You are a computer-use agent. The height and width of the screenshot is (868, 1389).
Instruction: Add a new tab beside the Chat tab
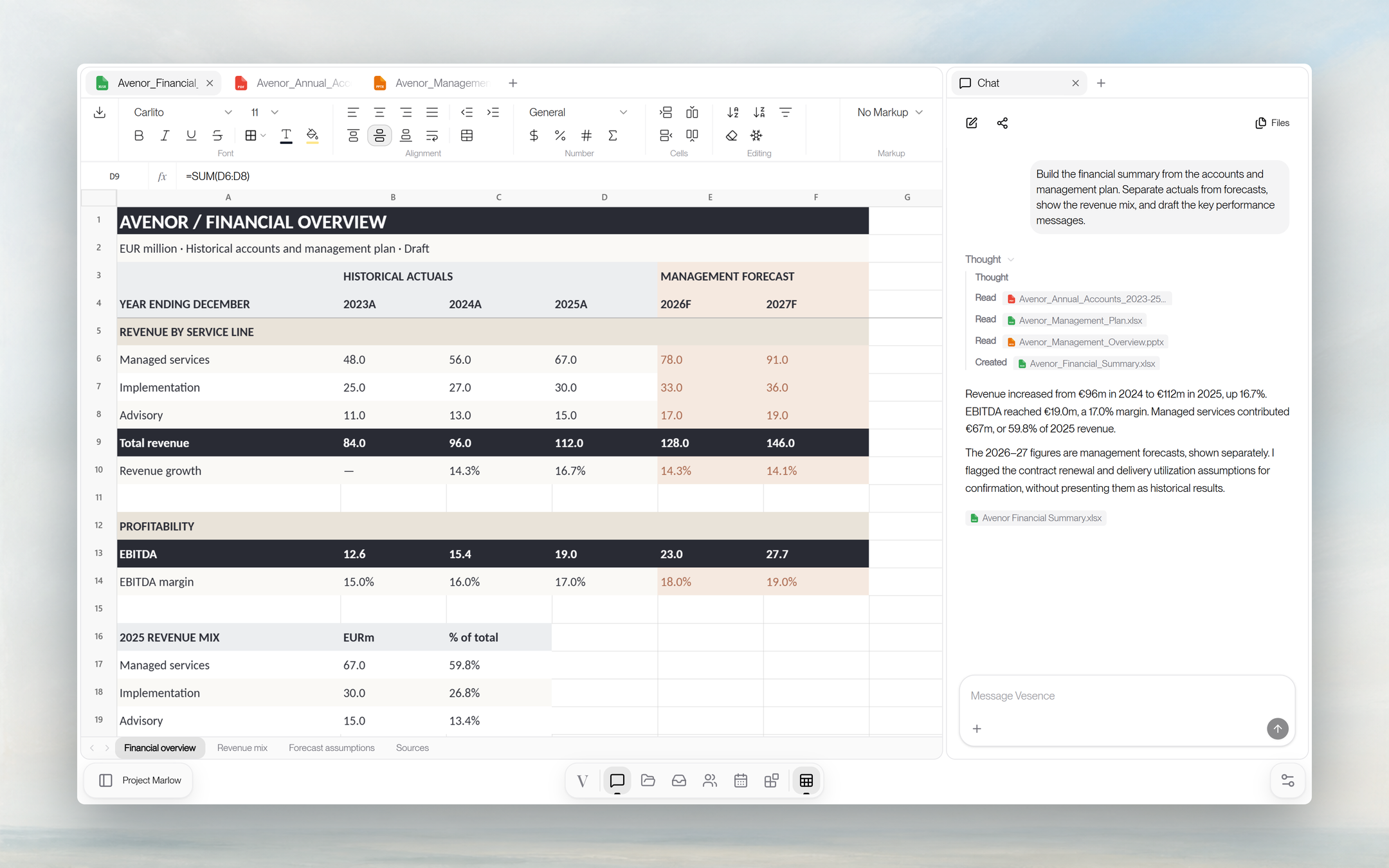[1101, 83]
